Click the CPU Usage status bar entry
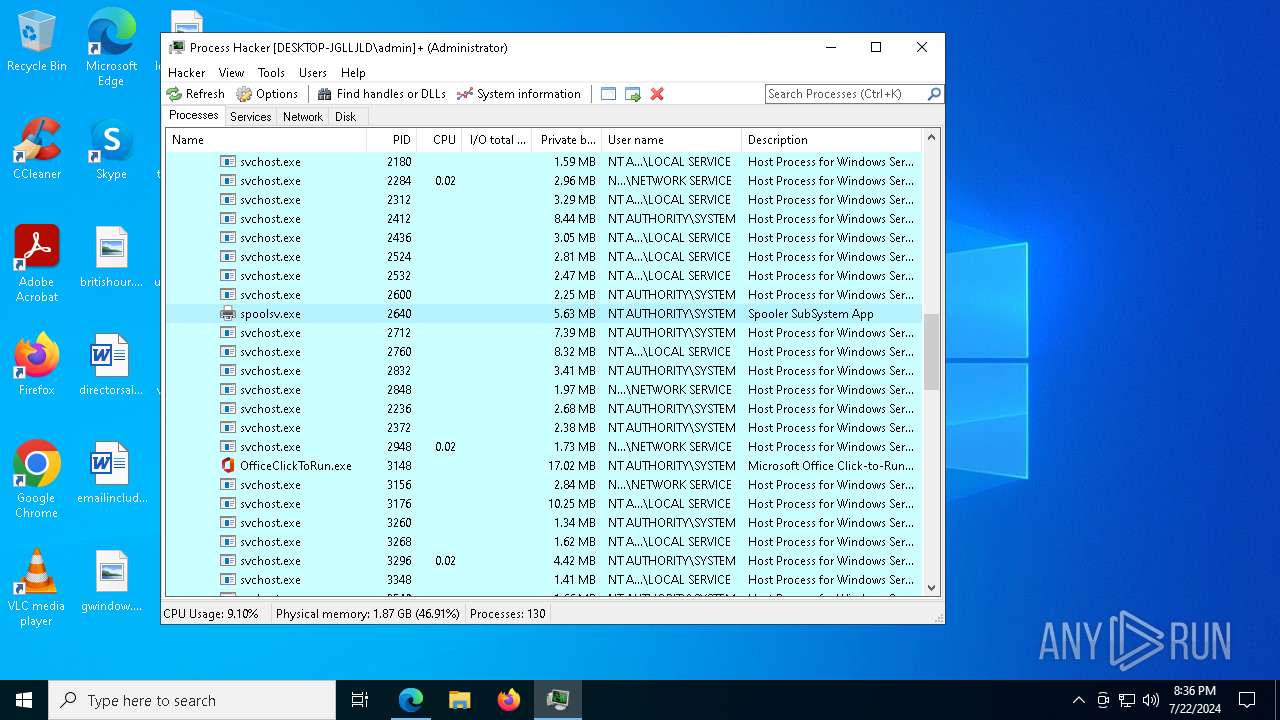 point(211,614)
